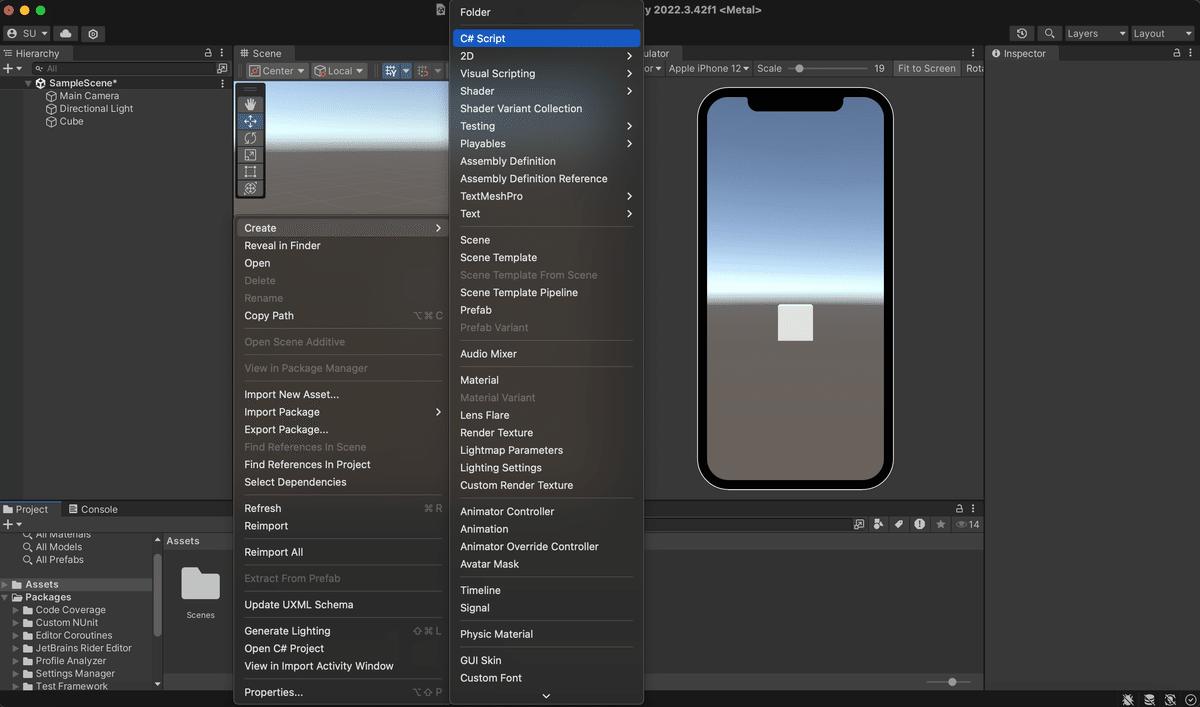Collapse the SampleScene tree arrow
Viewport: 1200px width, 707px height.
coord(29,84)
